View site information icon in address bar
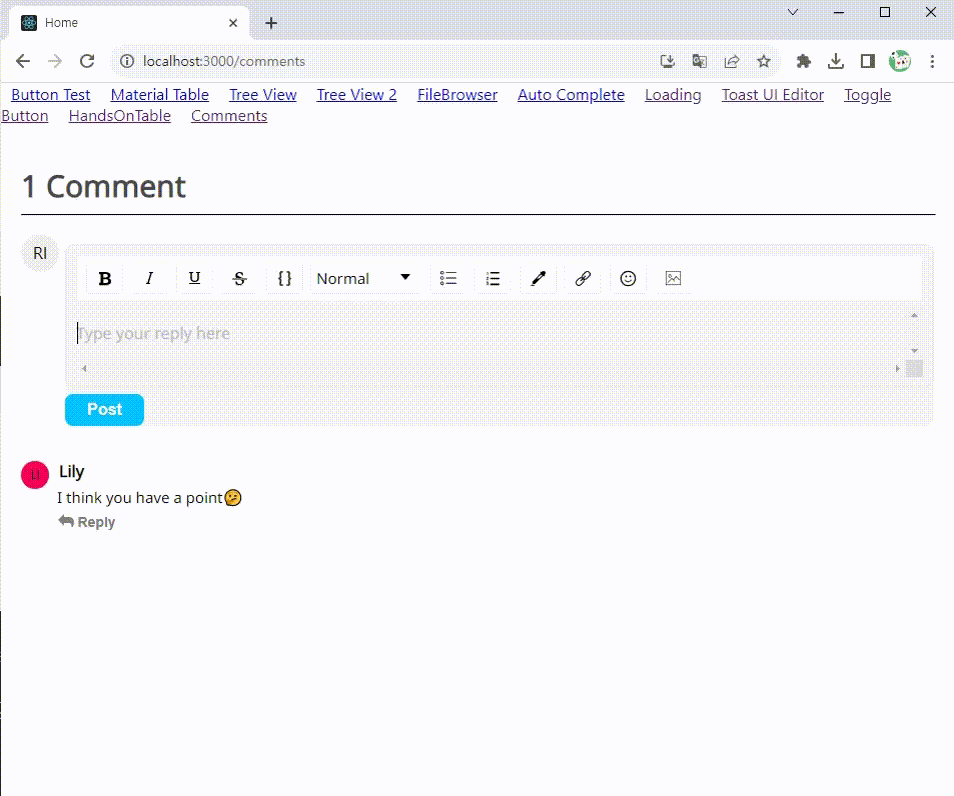The width and height of the screenshot is (954, 796). (127, 61)
